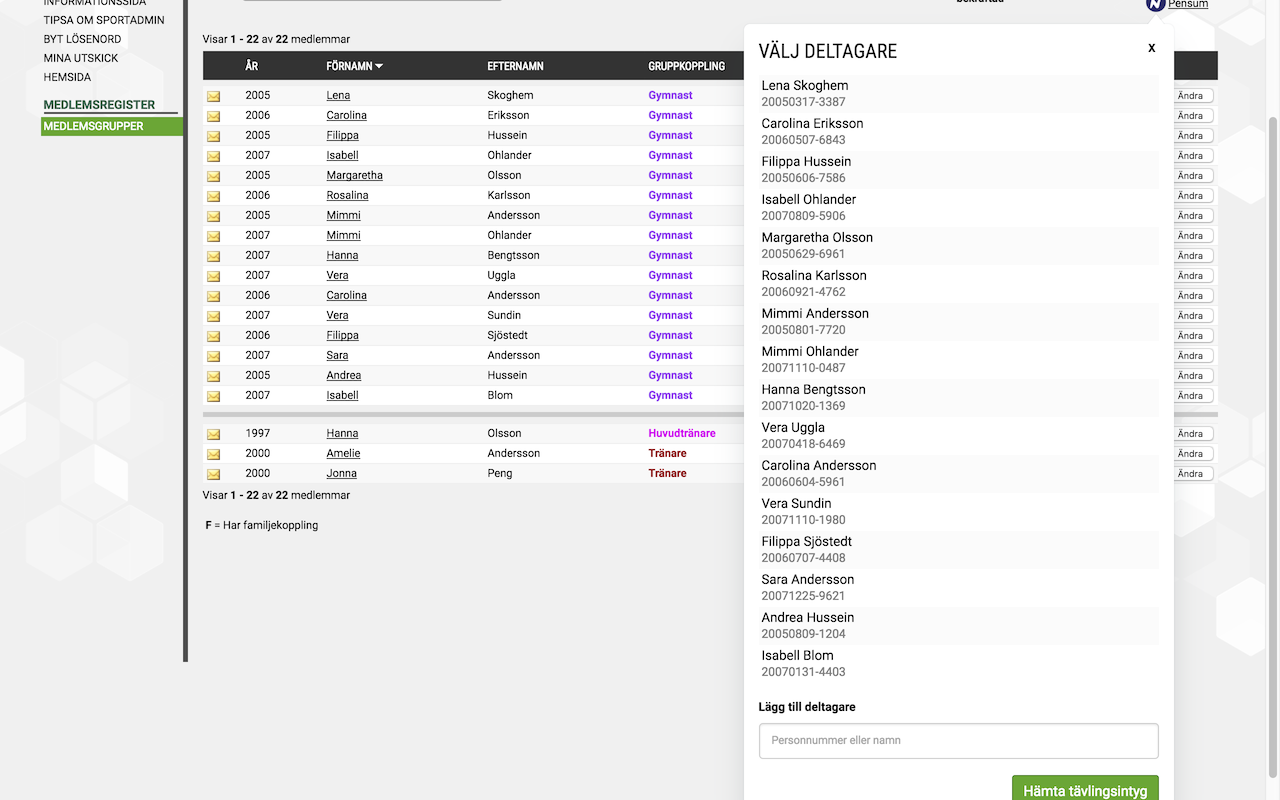
Task: Click the mail icon for Lena Skoghem
Action: coord(213,96)
